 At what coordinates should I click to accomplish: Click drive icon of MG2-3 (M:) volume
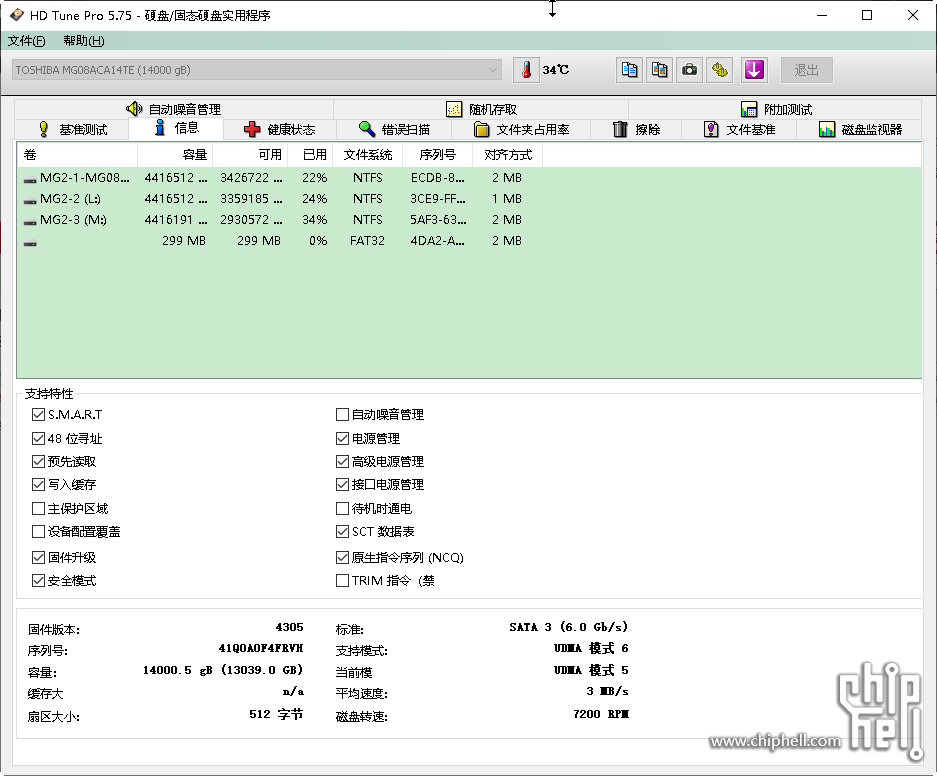(x=30, y=220)
